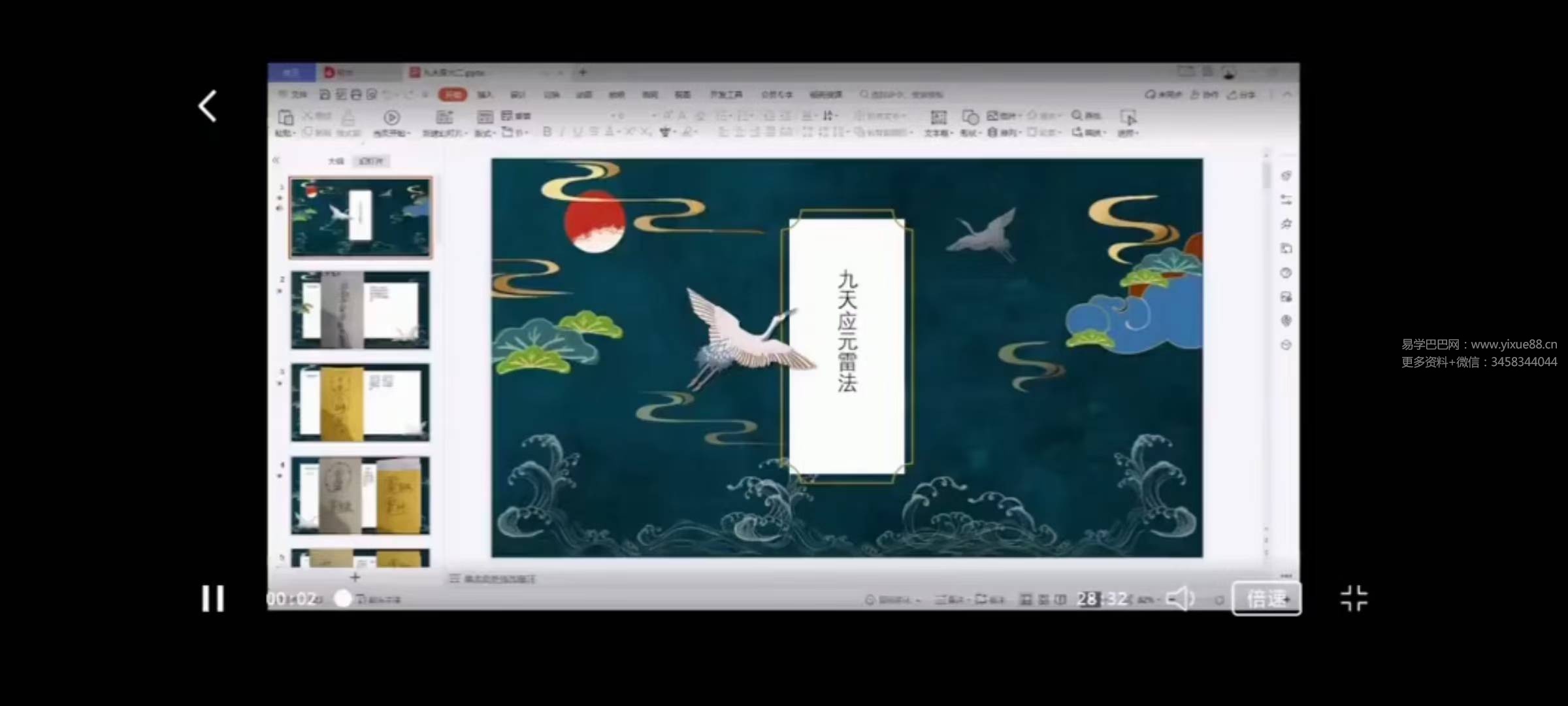The width and height of the screenshot is (1568, 706).
Task: Click the back arrow to exit player
Action: pos(208,106)
